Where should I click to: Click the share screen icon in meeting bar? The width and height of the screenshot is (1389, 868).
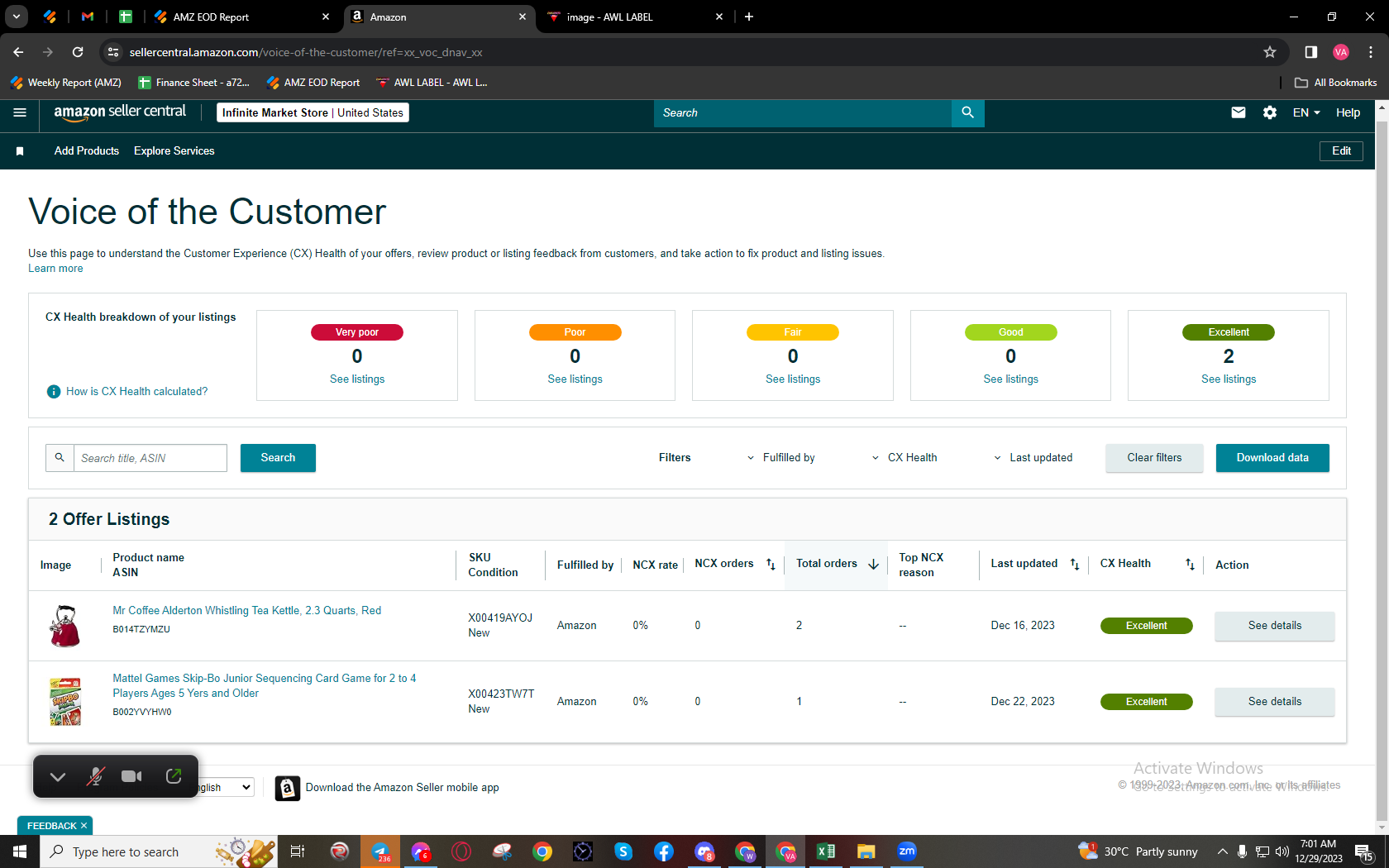pos(174,776)
